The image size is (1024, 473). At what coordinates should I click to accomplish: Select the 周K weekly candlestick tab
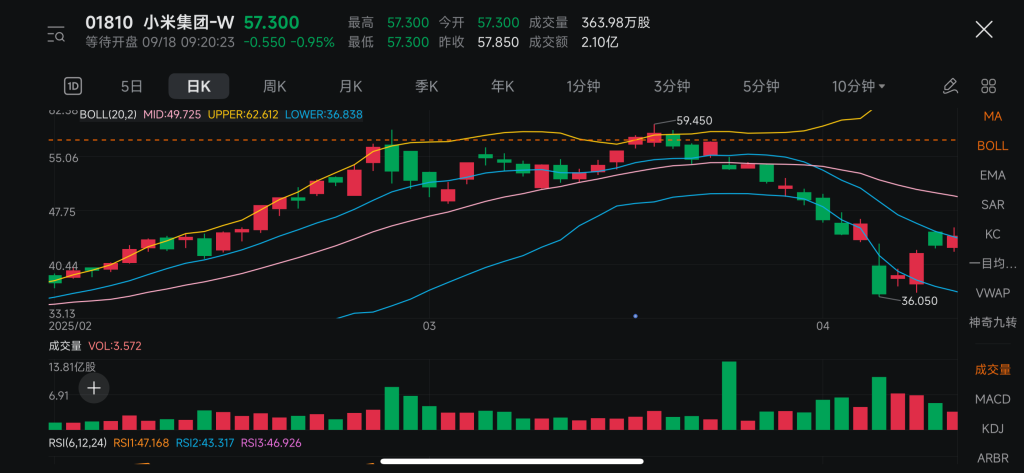click(x=274, y=86)
